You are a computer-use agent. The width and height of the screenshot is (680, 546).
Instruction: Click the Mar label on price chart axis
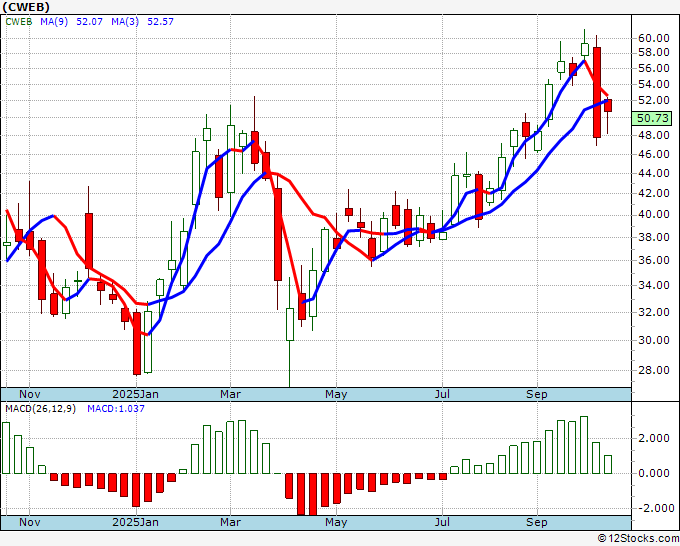[x=231, y=394]
